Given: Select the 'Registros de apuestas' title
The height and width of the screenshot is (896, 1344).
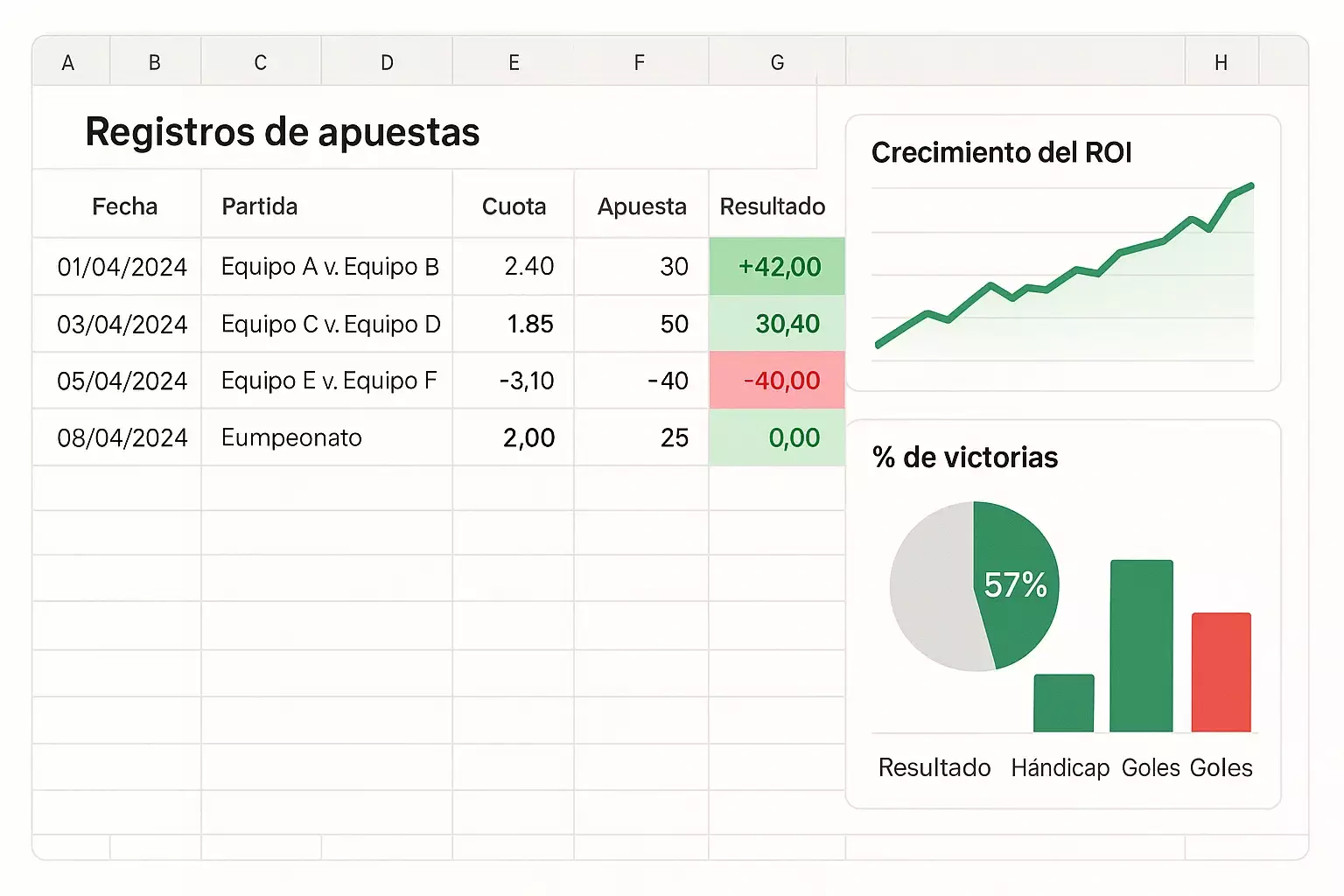Looking at the screenshot, I should click(x=282, y=131).
